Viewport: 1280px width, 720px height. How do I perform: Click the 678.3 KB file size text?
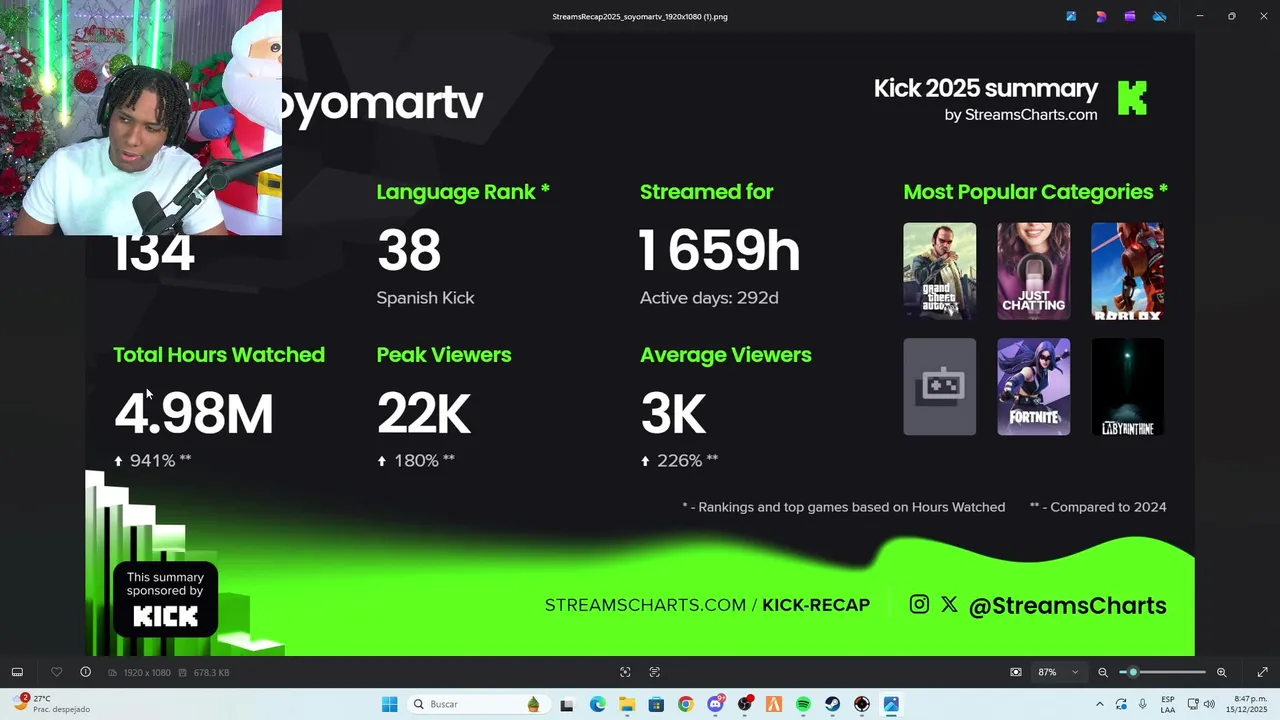coord(211,673)
